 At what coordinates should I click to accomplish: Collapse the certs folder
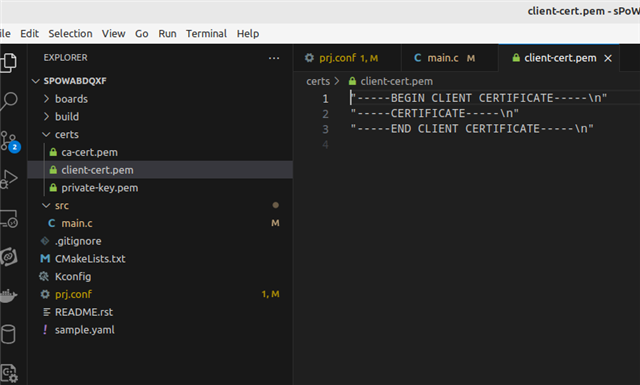tap(46, 134)
